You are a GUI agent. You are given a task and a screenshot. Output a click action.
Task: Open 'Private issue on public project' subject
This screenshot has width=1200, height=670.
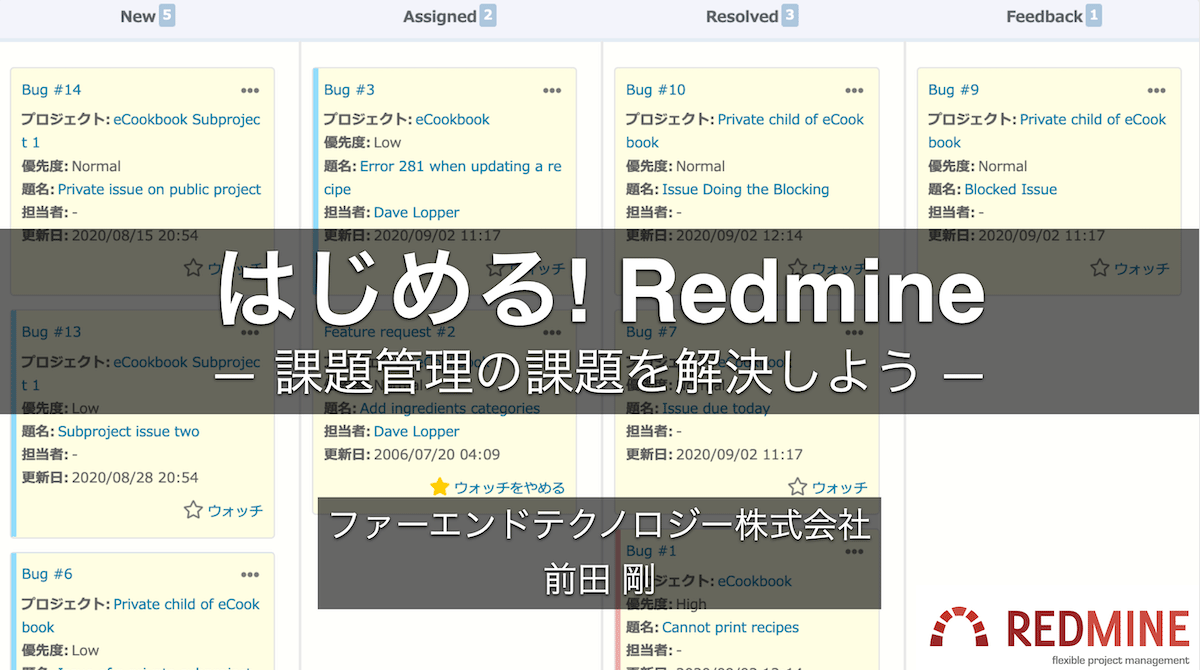[x=159, y=189]
